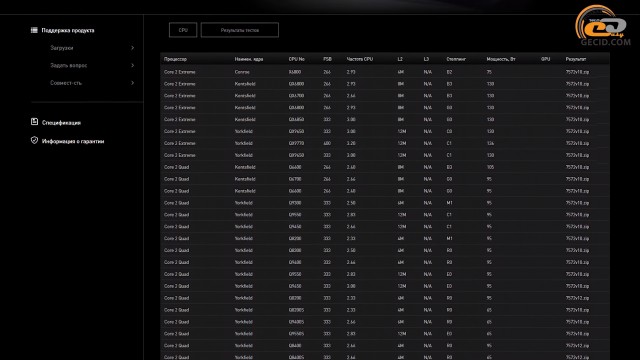Click the Результат column header
The width and height of the screenshot is (640, 360).
click(576, 59)
